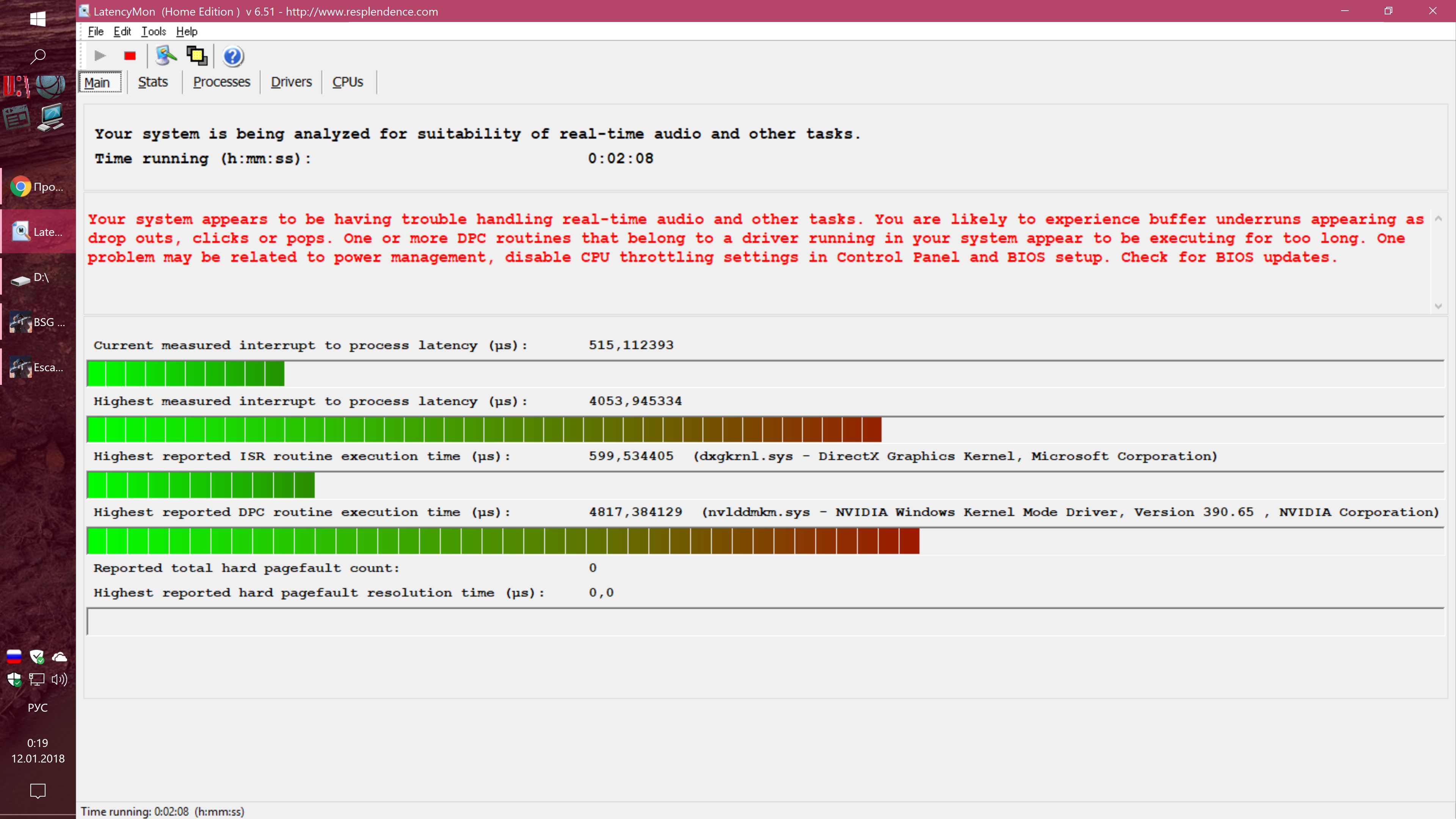Click the Windows Start button
The image size is (1456, 819).
click(x=38, y=19)
